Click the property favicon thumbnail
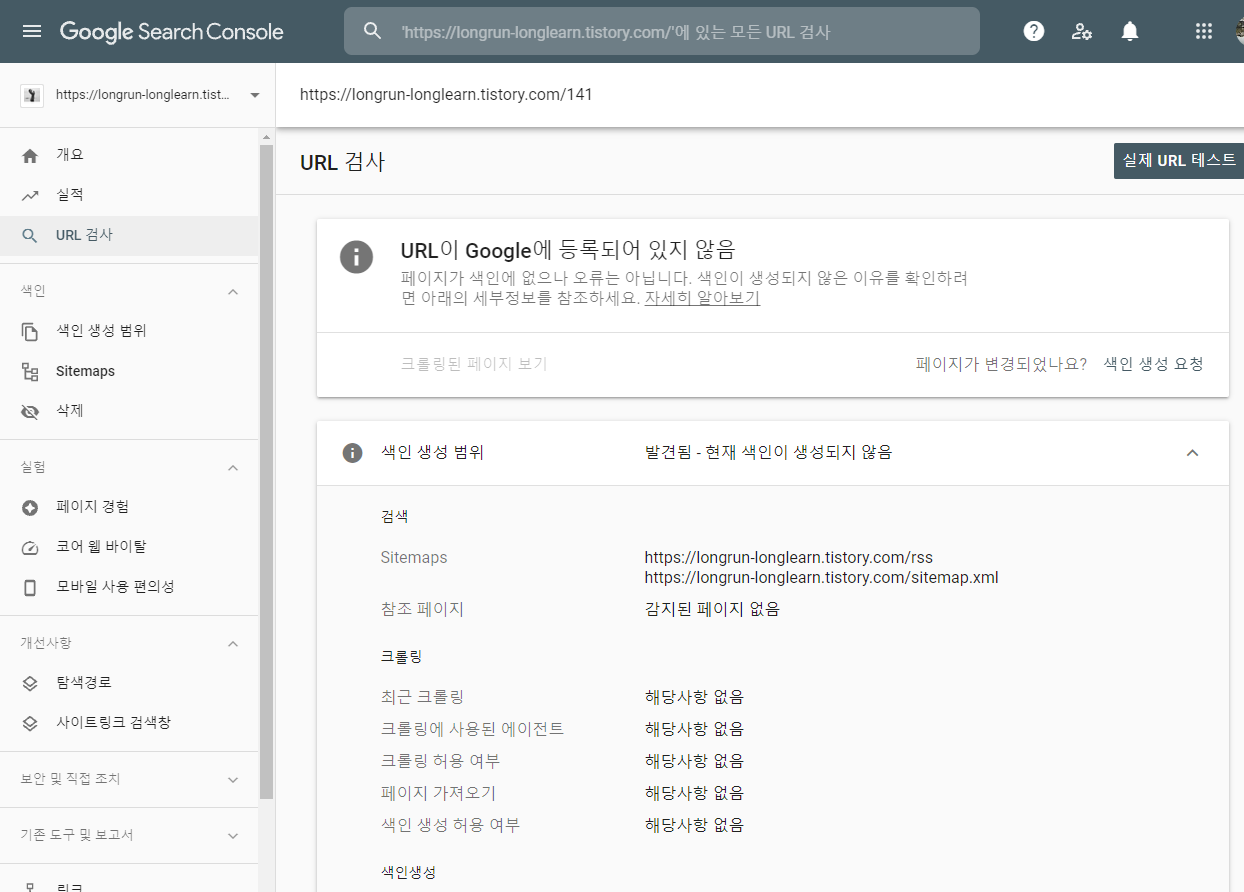This screenshot has height=892, width=1244. [x=32, y=95]
